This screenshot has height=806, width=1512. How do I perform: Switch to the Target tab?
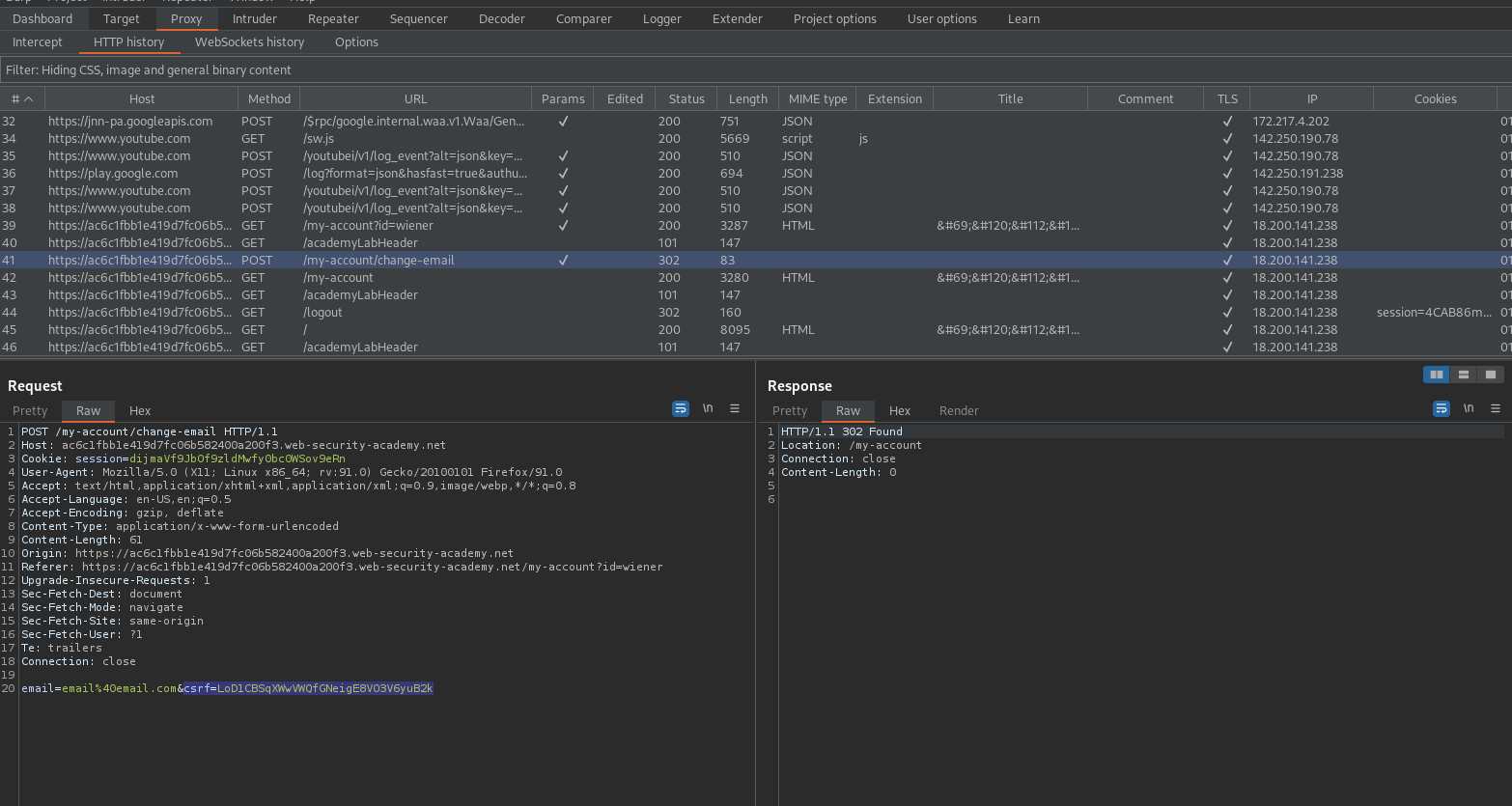[121, 18]
